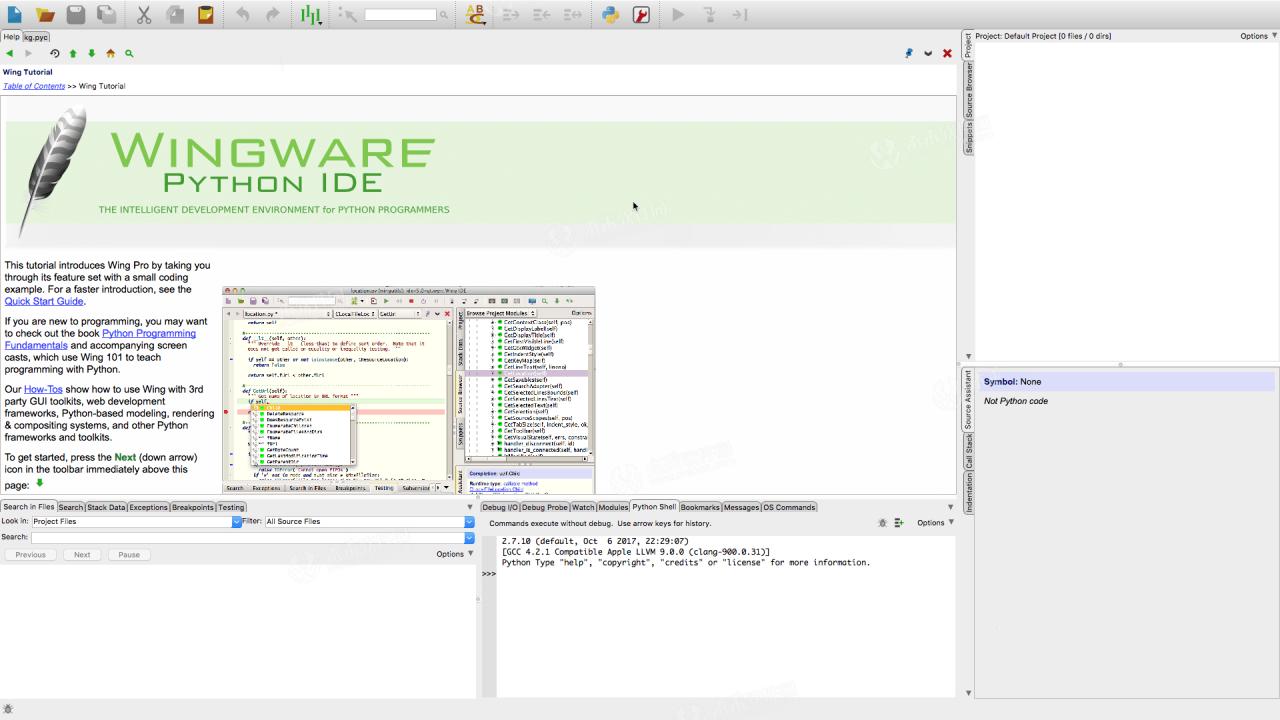This screenshot has width=1280, height=720.
Task: Switch to the Help editor tab
Action: pyautogui.click(x=11, y=37)
